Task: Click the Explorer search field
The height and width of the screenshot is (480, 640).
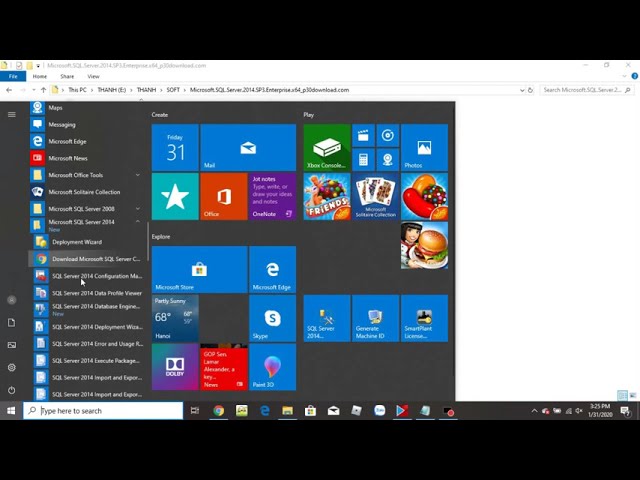Action: (x=587, y=90)
